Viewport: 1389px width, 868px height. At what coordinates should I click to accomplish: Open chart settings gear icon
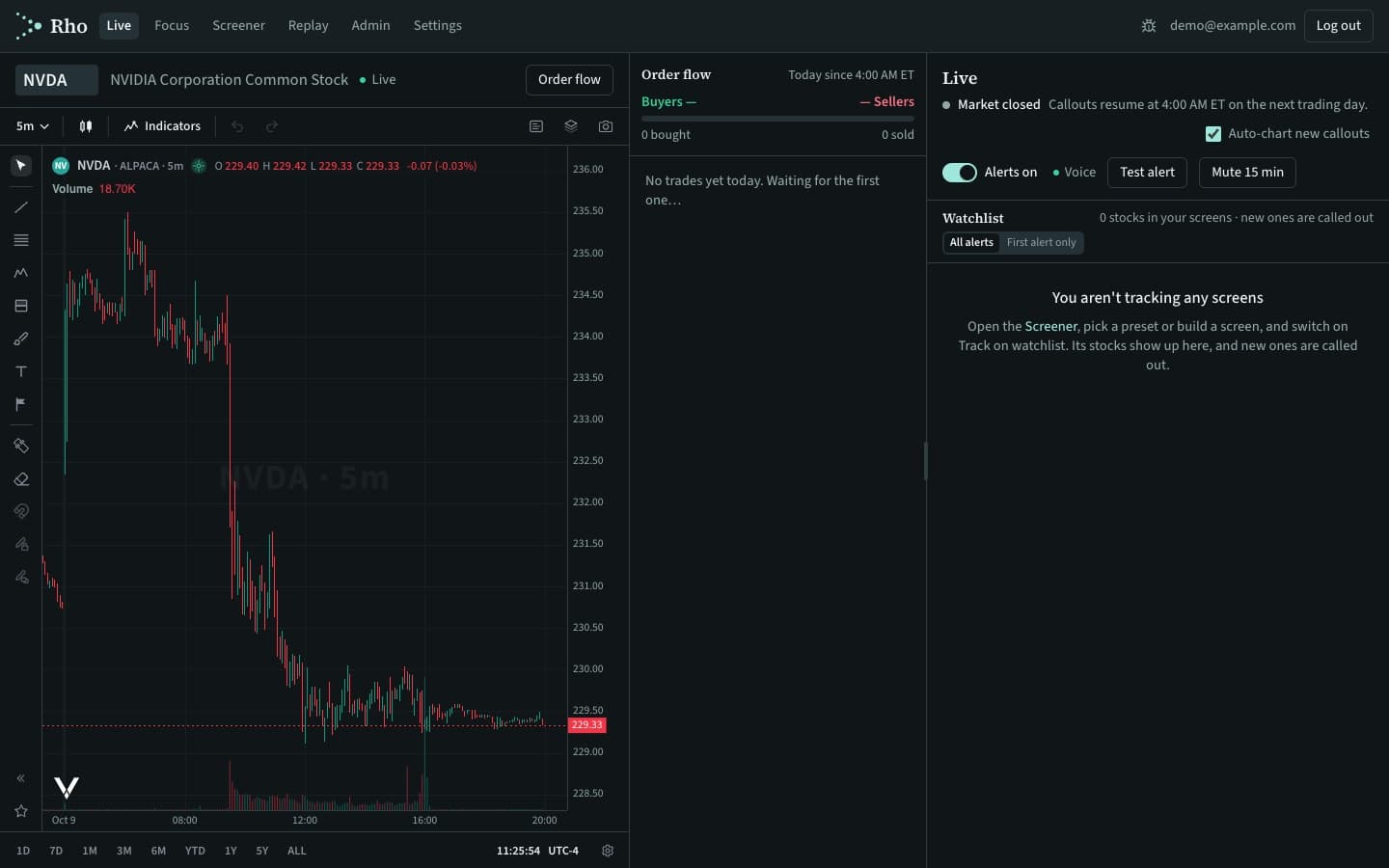click(x=608, y=851)
